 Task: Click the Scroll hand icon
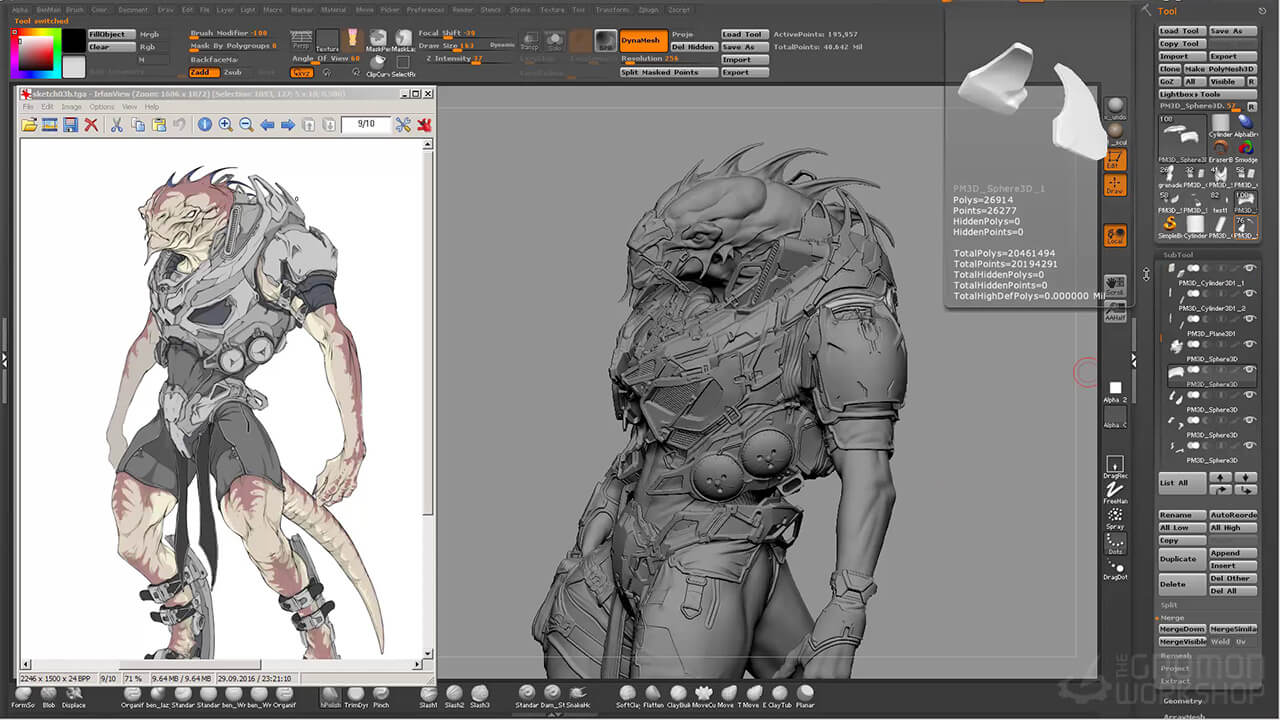(x=1115, y=286)
